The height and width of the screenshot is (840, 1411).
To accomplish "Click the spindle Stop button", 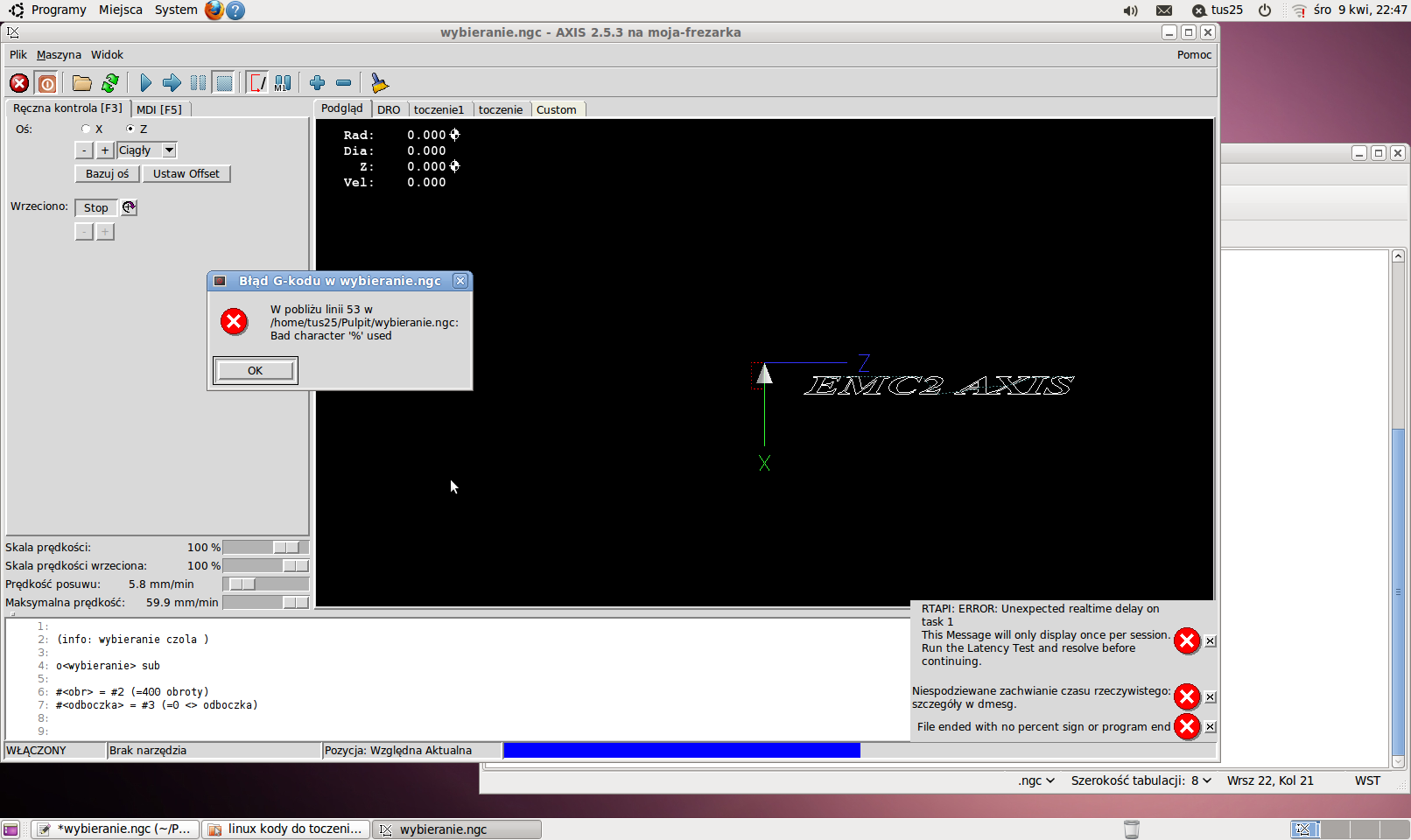I will (x=96, y=207).
